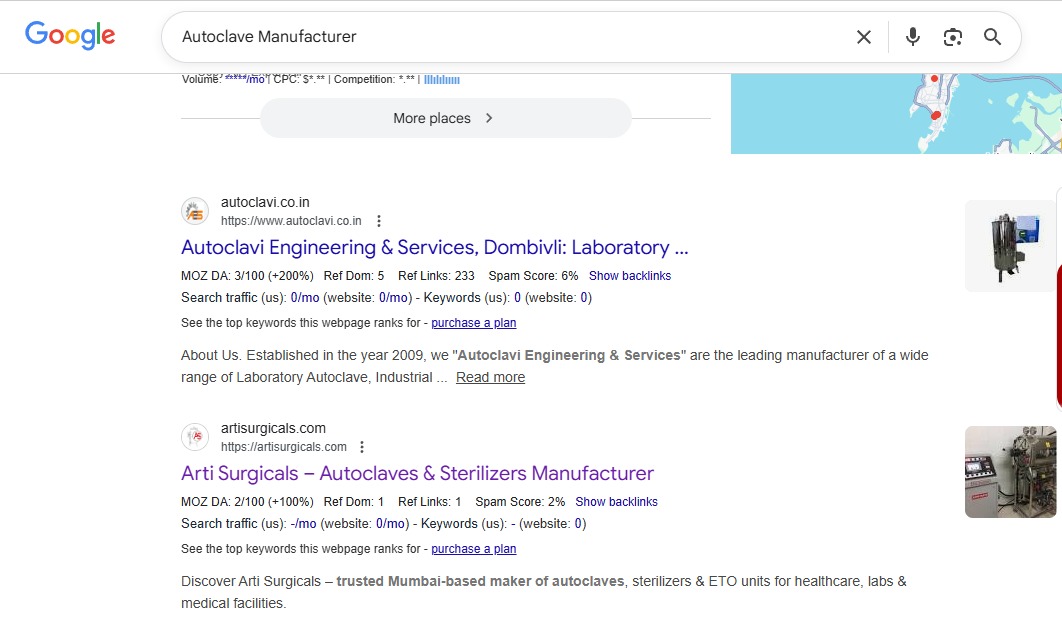Viewport: 1062px width, 636px height.
Task: Click the Spam Score: 2% text
Action: [x=520, y=502]
